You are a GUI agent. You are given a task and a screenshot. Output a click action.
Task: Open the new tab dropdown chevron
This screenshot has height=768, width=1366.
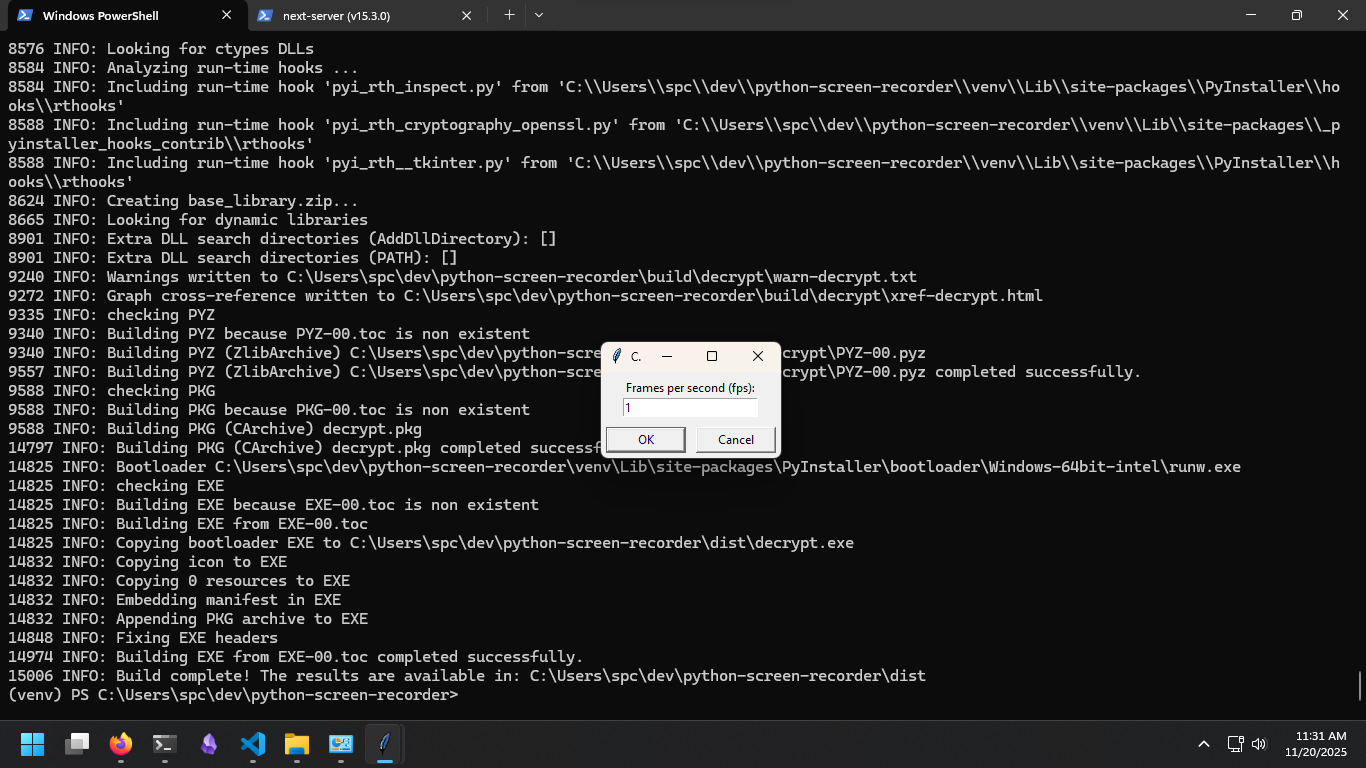(x=539, y=15)
